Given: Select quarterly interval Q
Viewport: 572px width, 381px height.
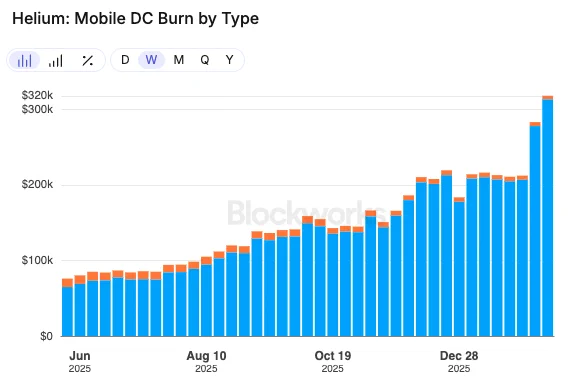Looking at the screenshot, I should (205, 60).
